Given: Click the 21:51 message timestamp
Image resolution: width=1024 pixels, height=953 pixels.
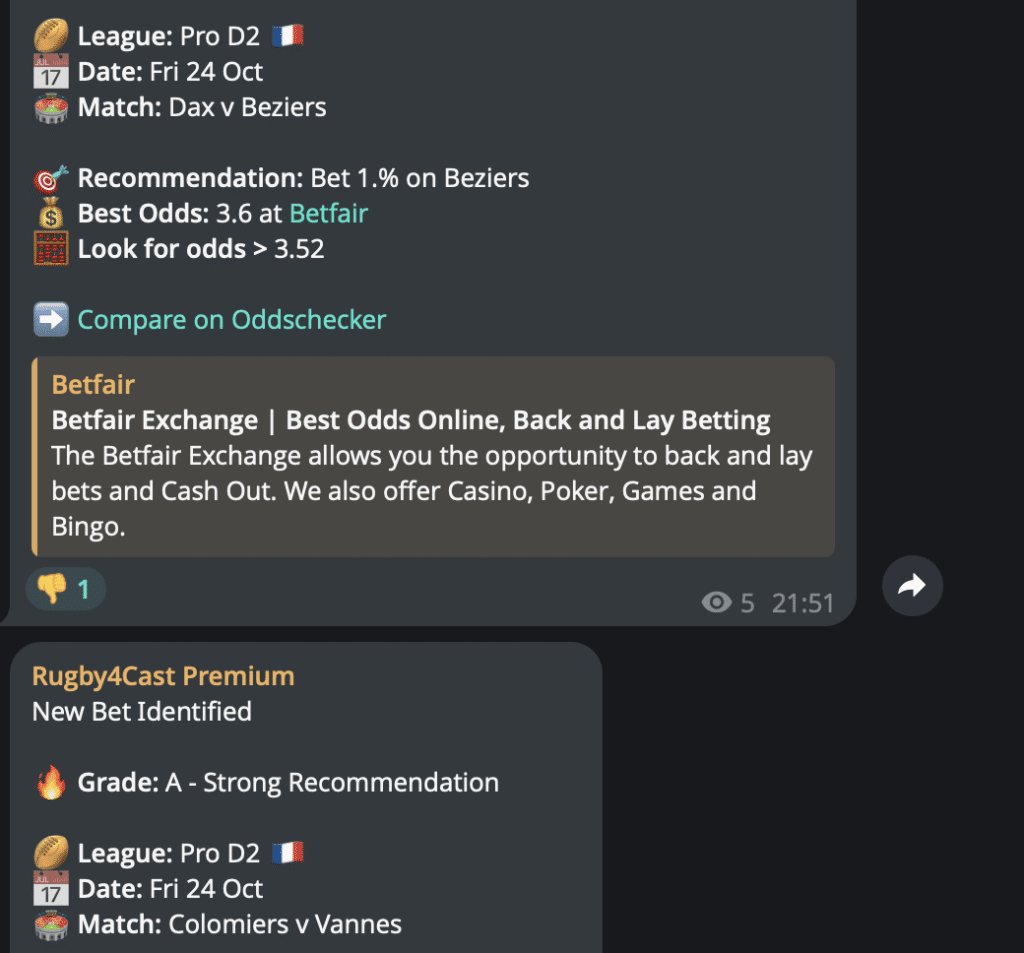Looking at the screenshot, I should pos(802,603).
